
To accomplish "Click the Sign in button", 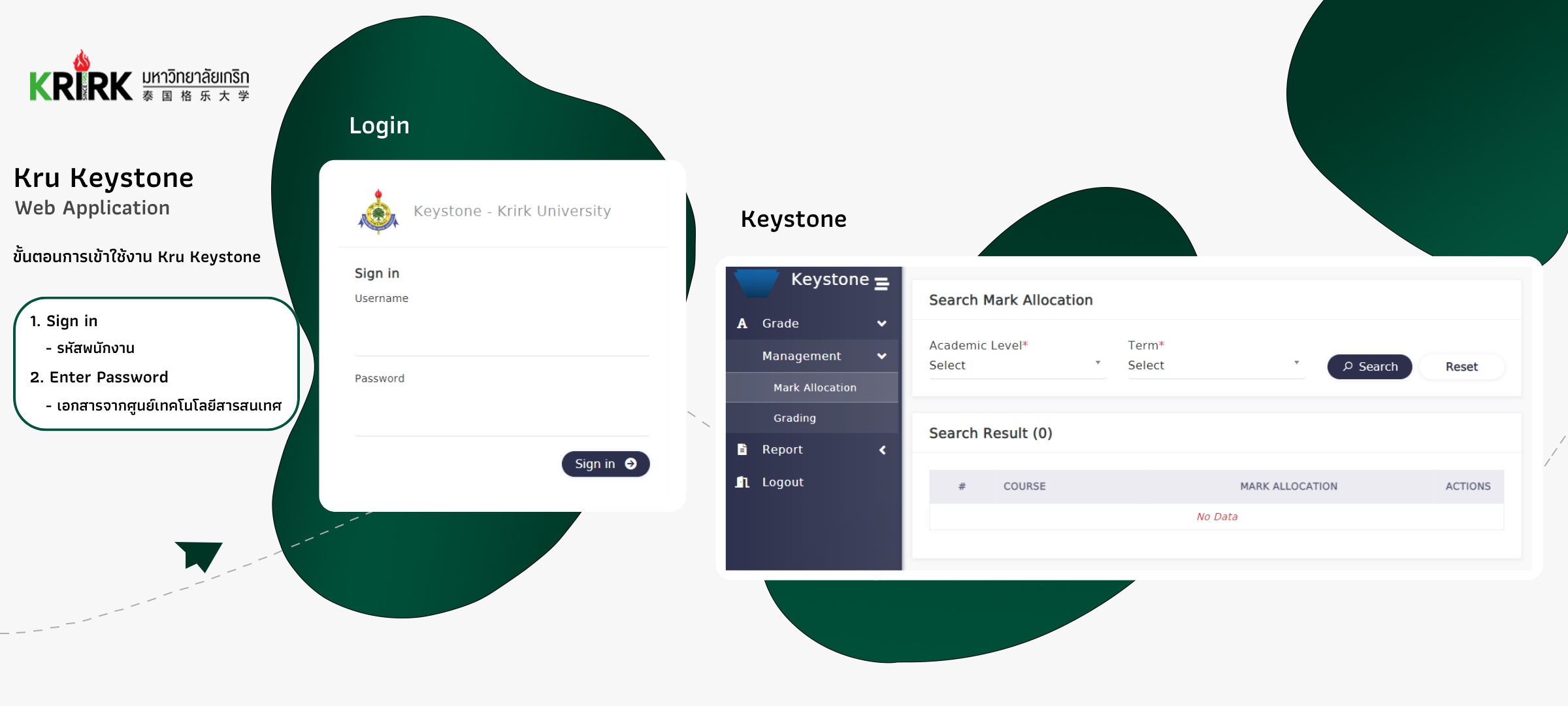I will point(605,464).
